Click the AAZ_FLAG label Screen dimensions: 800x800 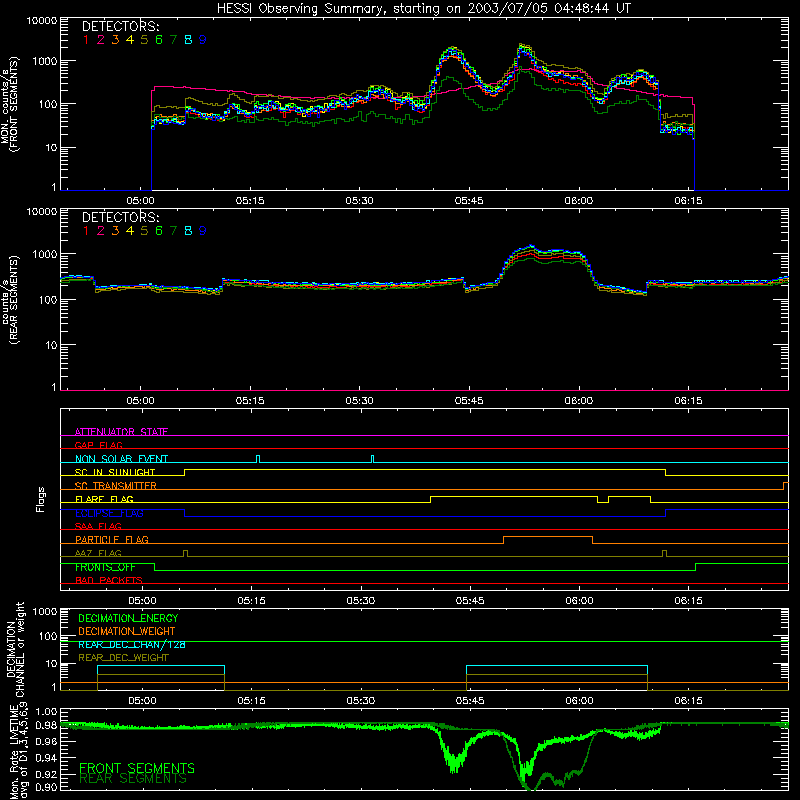point(98,553)
